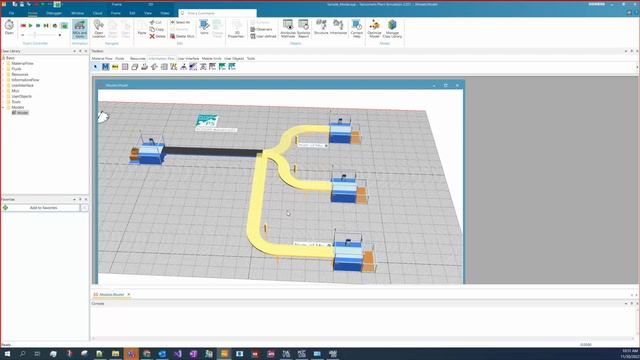
Task: Select the Resources toolbox tab
Action: pos(138,58)
